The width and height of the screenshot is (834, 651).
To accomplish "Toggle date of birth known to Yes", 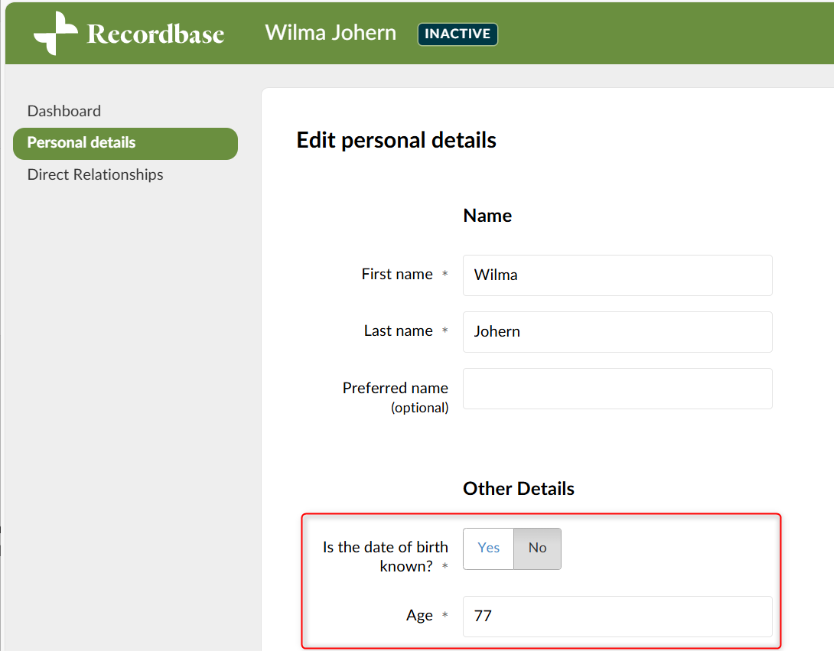I will point(488,548).
